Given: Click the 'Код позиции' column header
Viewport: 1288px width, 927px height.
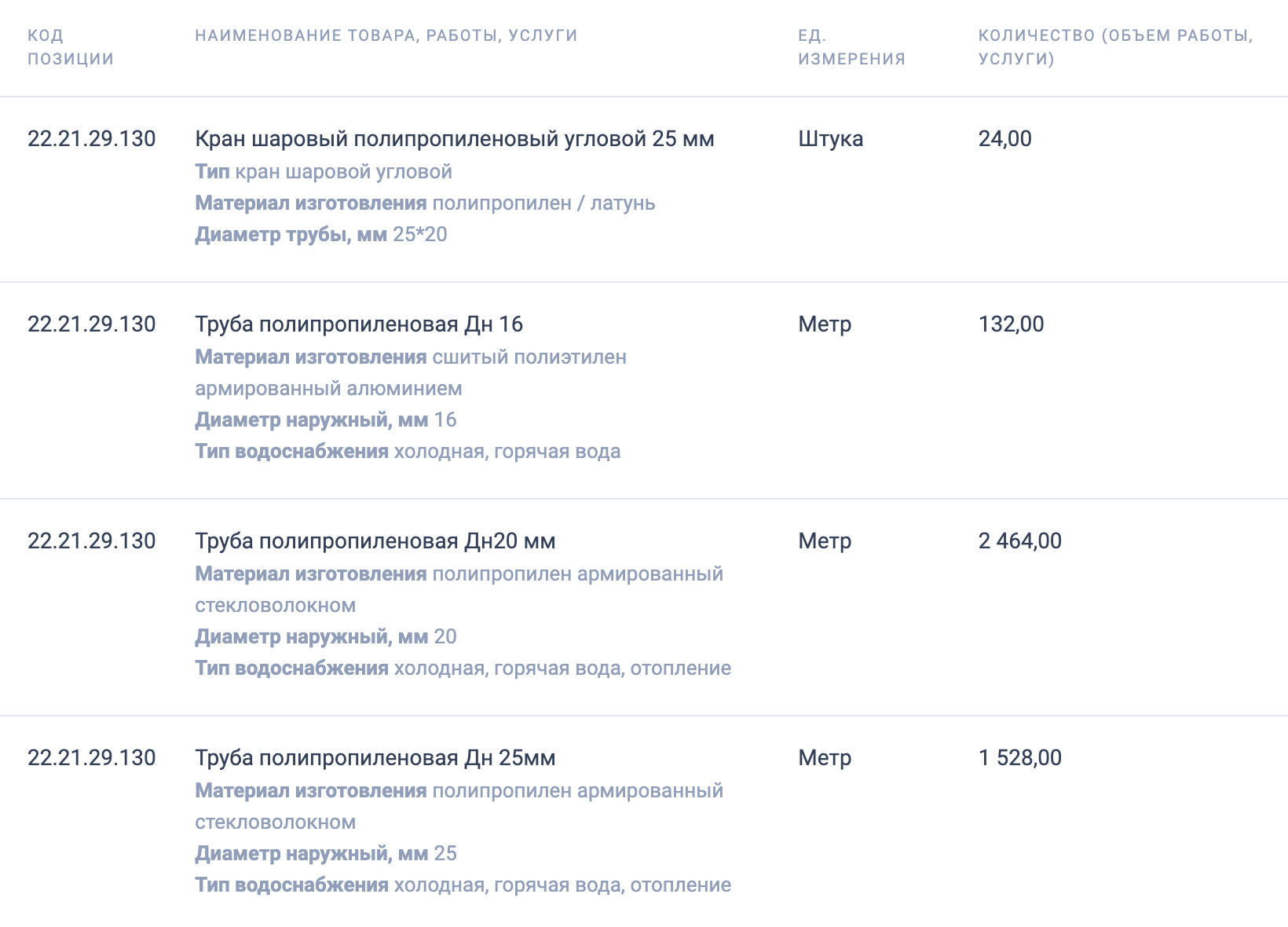Looking at the screenshot, I should click(x=70, y=47).
